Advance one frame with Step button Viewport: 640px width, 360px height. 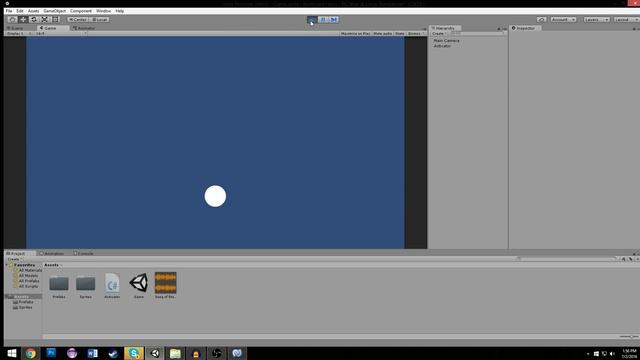coord(333,20)
